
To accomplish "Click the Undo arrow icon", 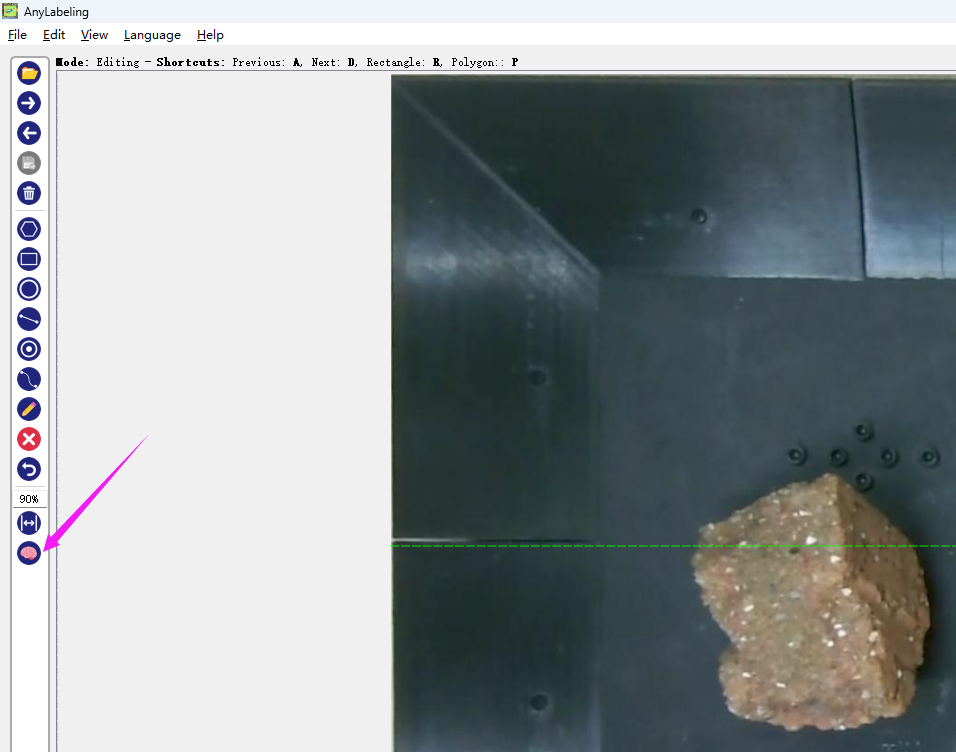I will point(29,469).
